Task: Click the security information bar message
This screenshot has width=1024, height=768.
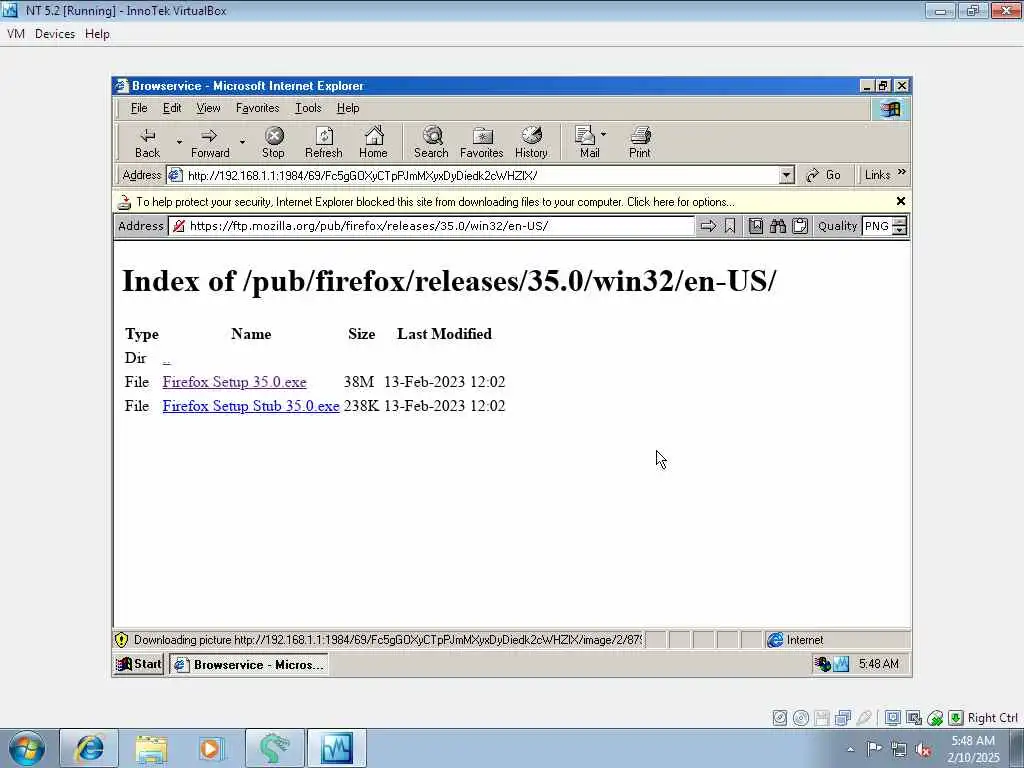Action: (435, 202)
